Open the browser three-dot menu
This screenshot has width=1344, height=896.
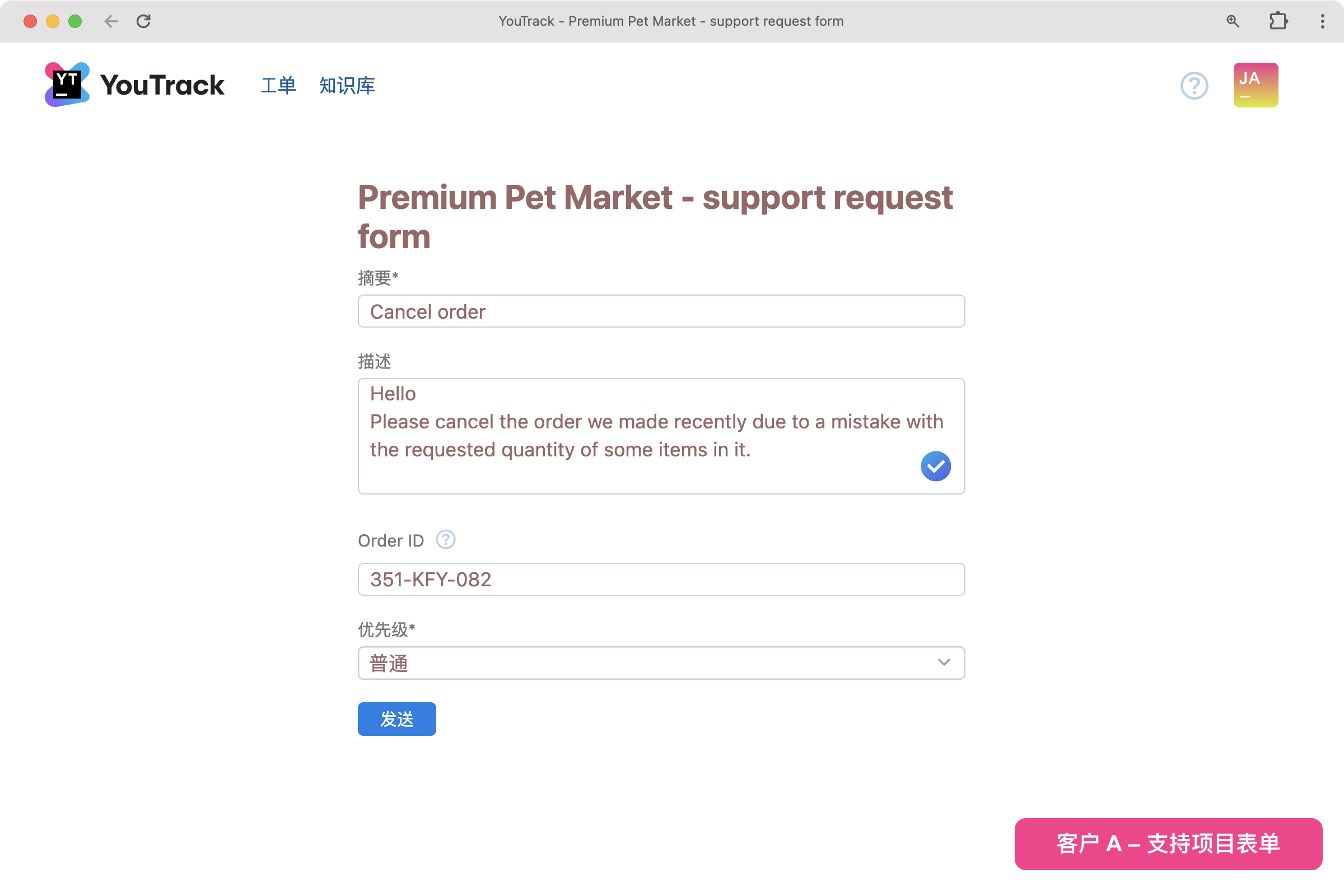click(x=1322, y=21)
